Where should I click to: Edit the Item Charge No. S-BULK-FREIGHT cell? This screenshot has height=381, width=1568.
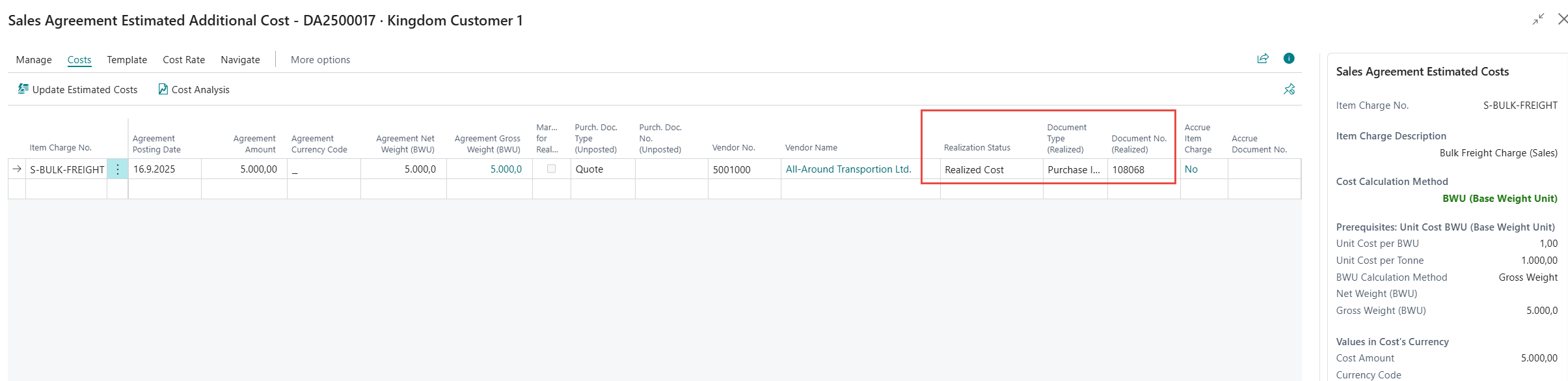coord(67,170)
